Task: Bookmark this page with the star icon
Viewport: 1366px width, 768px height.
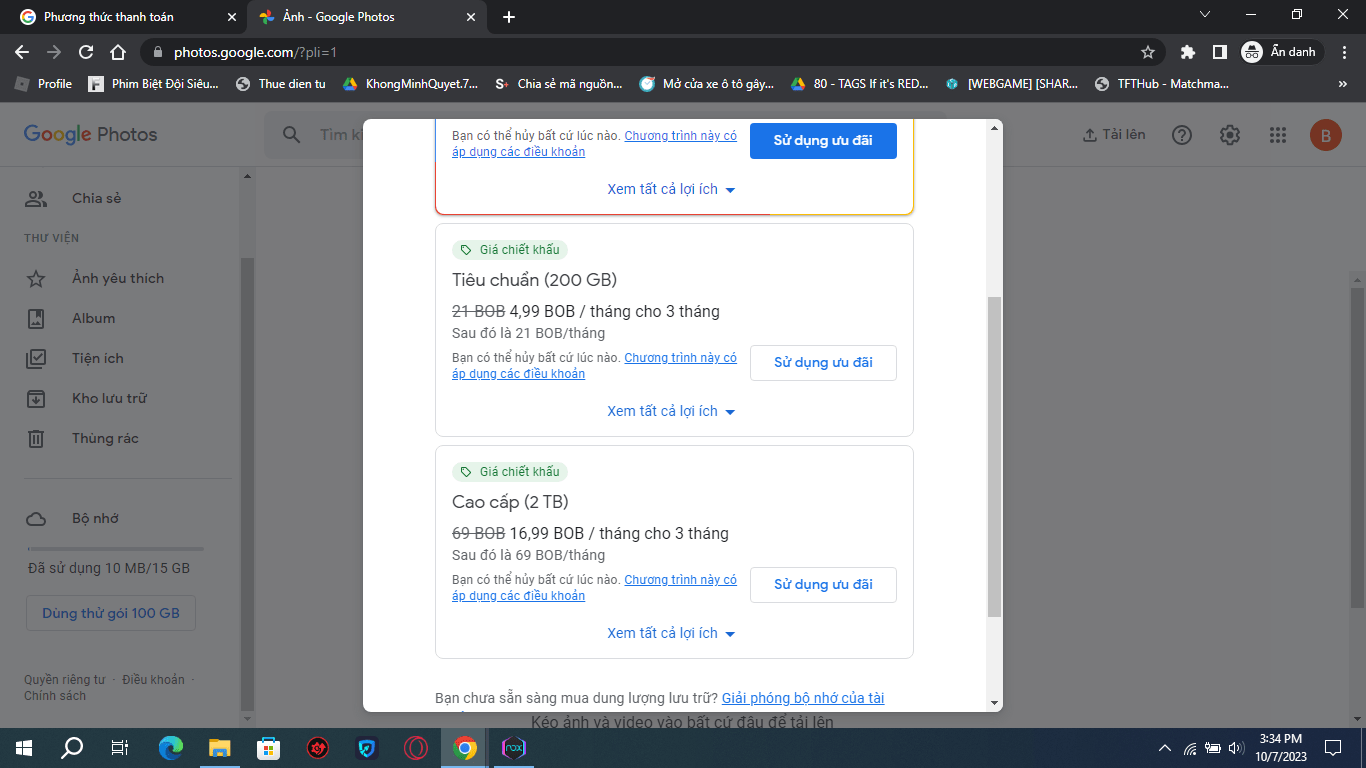Action: (x=1148, y=52)
